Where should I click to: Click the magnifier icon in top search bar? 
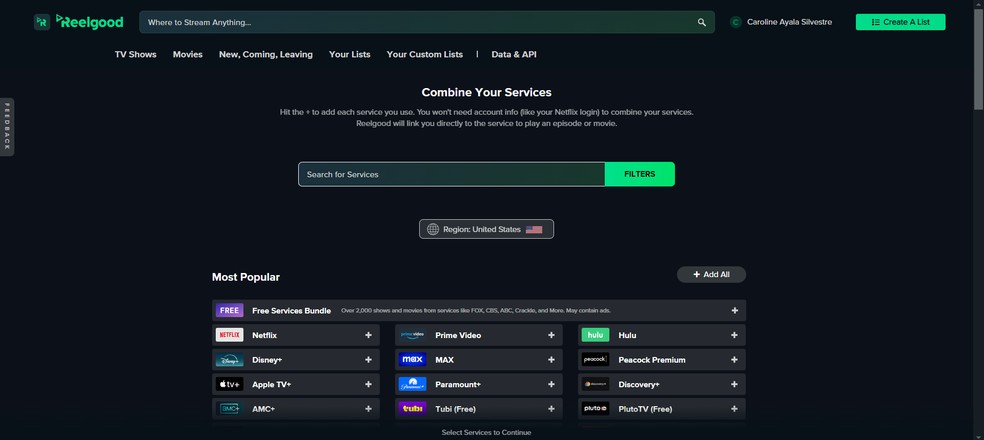click(702, 23)
